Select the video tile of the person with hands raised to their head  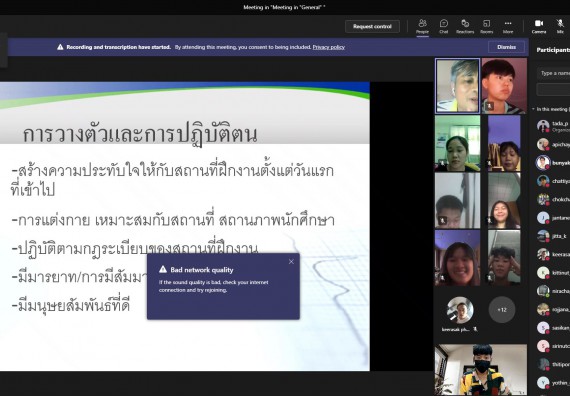pos(504,257)
